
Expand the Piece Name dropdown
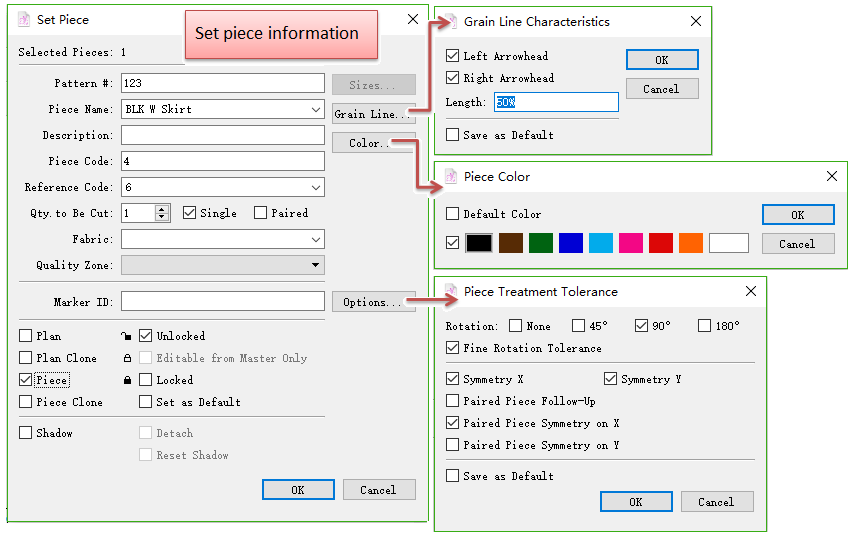(x=316, y=109)
